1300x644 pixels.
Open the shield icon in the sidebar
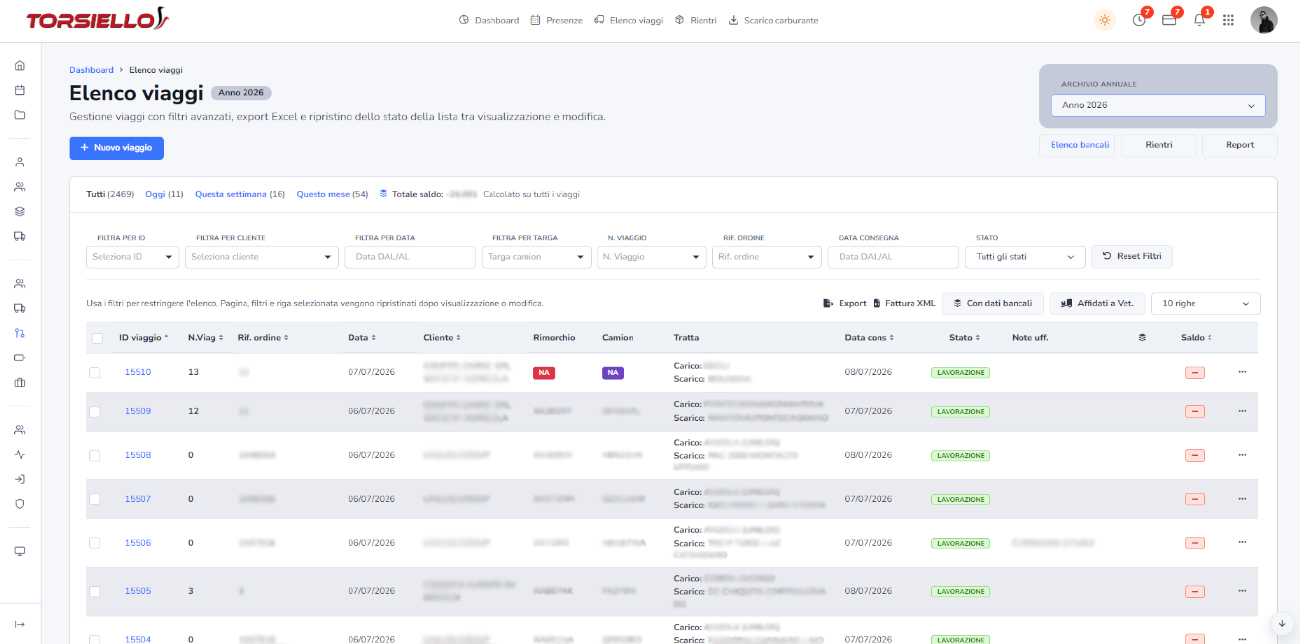pos(20,503)
